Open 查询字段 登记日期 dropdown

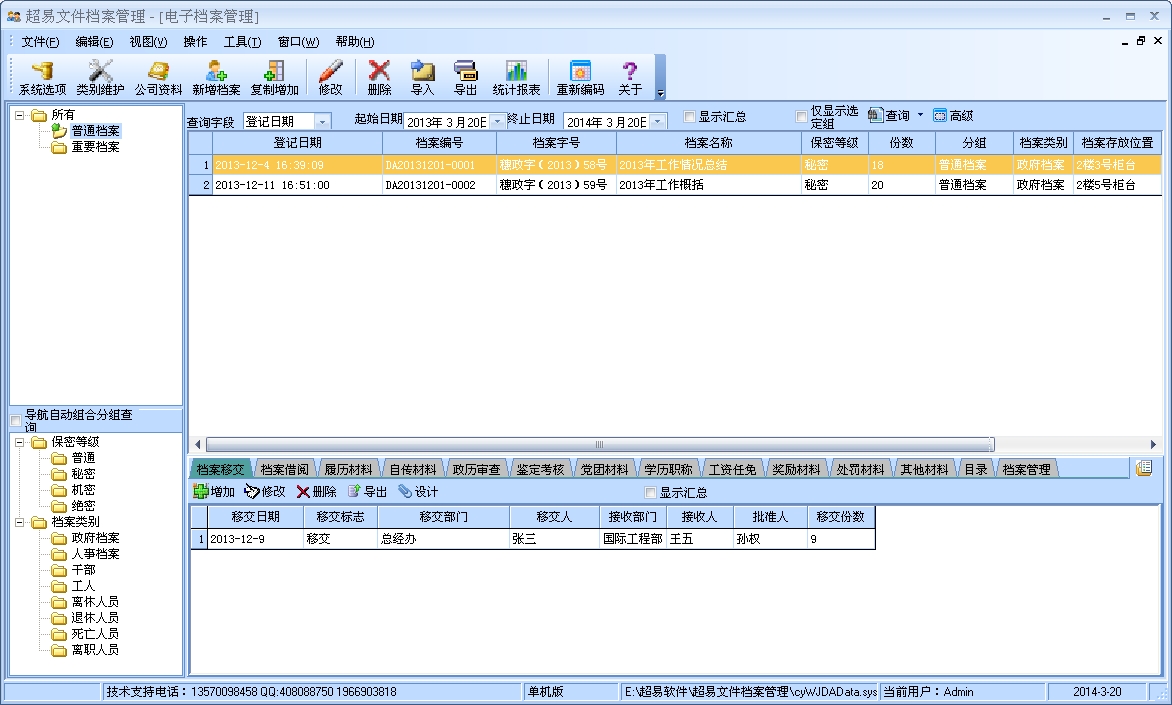pos(322,122)
